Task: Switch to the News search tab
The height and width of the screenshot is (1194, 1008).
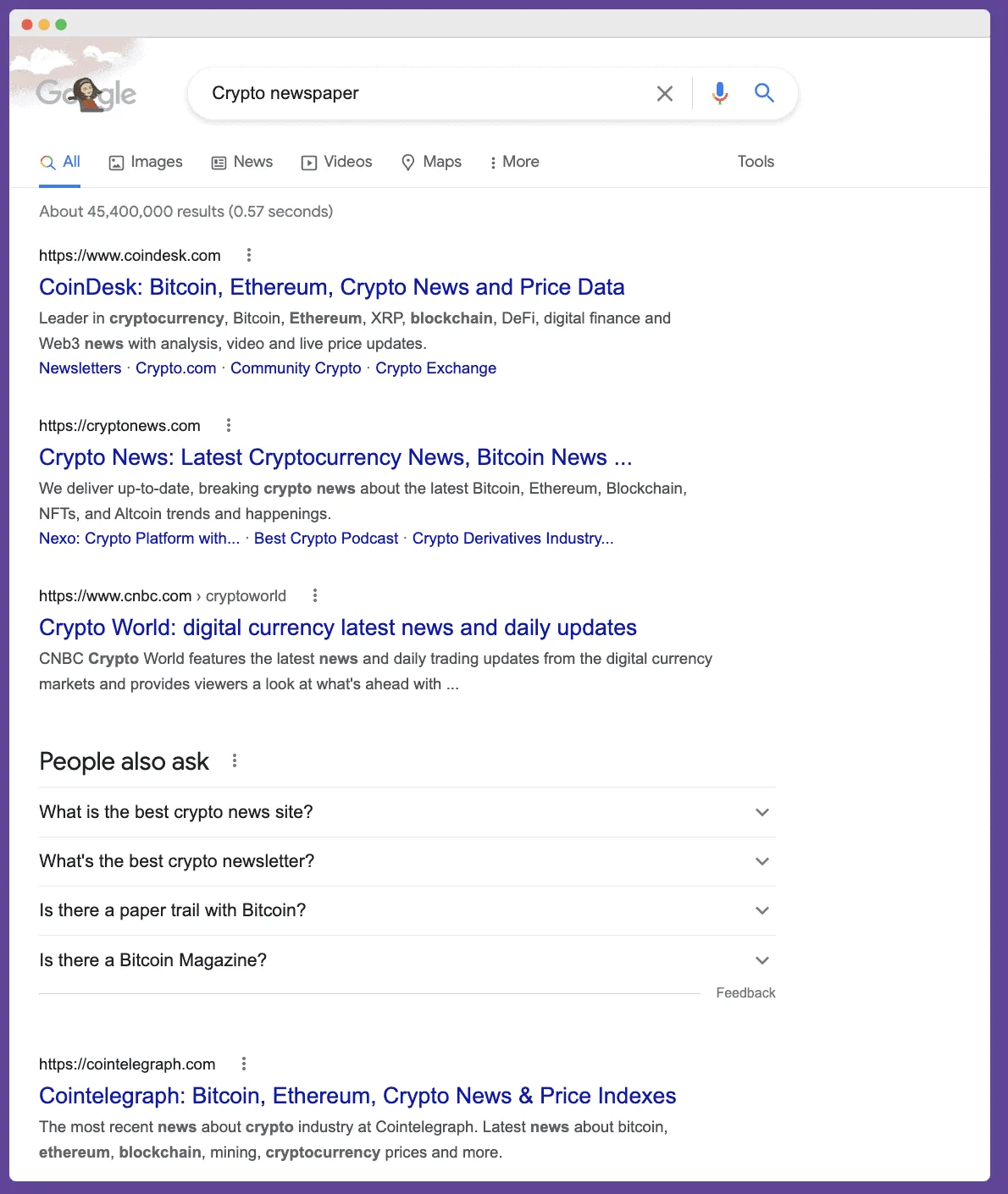Action: (x=241, y=162)
